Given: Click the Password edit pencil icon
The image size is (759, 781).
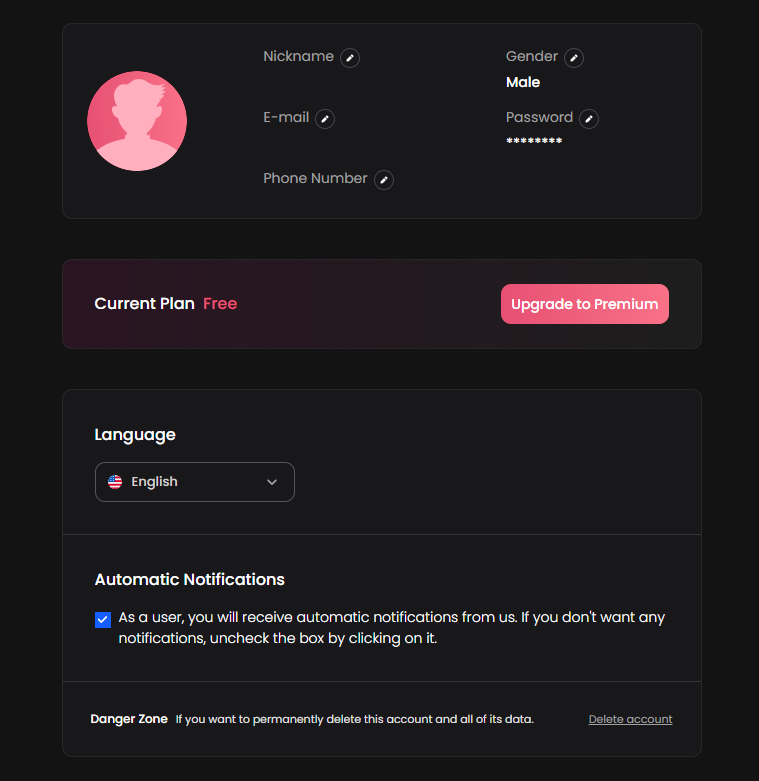Looking at the screenshot, I should coord(589,119).
